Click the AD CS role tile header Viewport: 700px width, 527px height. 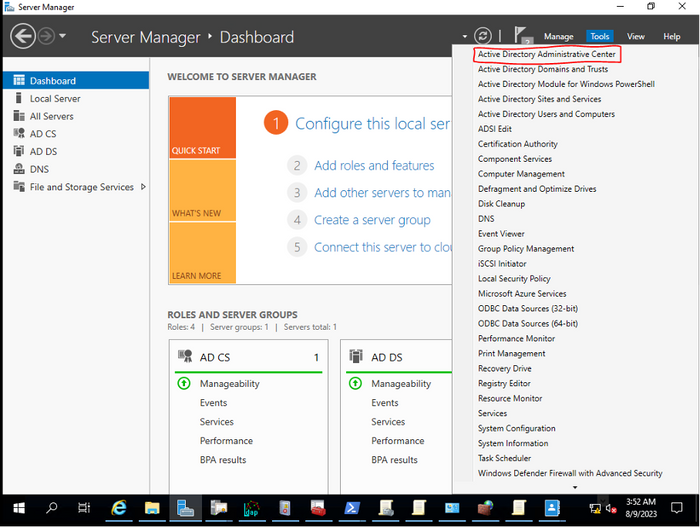249,357
